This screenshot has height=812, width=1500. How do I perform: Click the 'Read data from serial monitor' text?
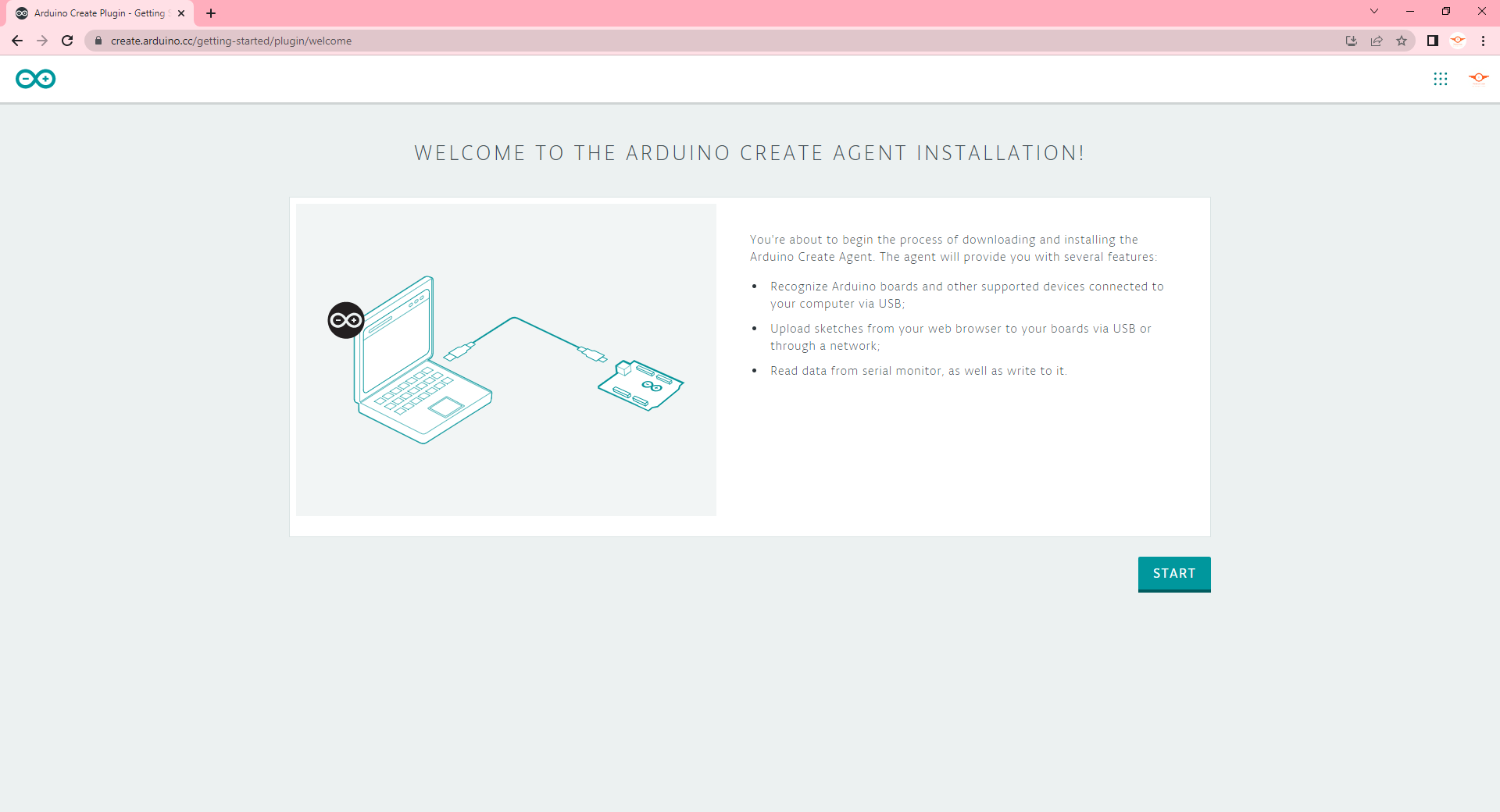click(x=919, y=371)
